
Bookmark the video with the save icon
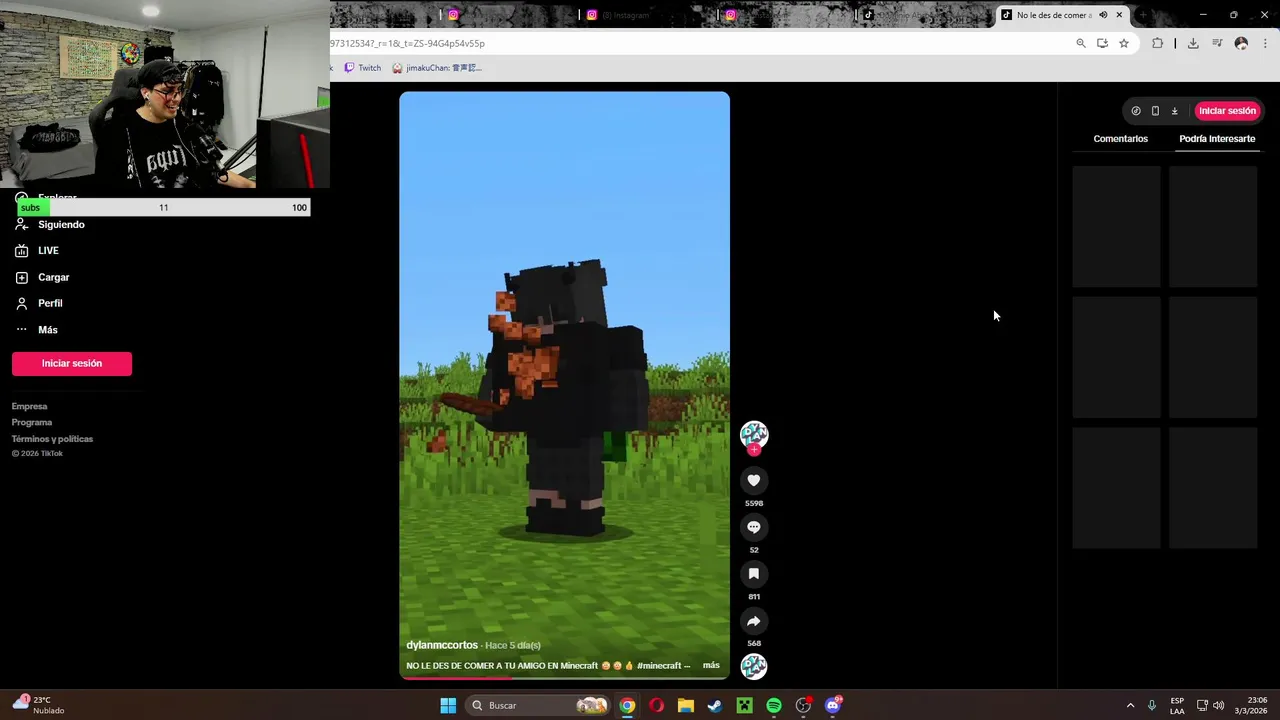[754, 574]
